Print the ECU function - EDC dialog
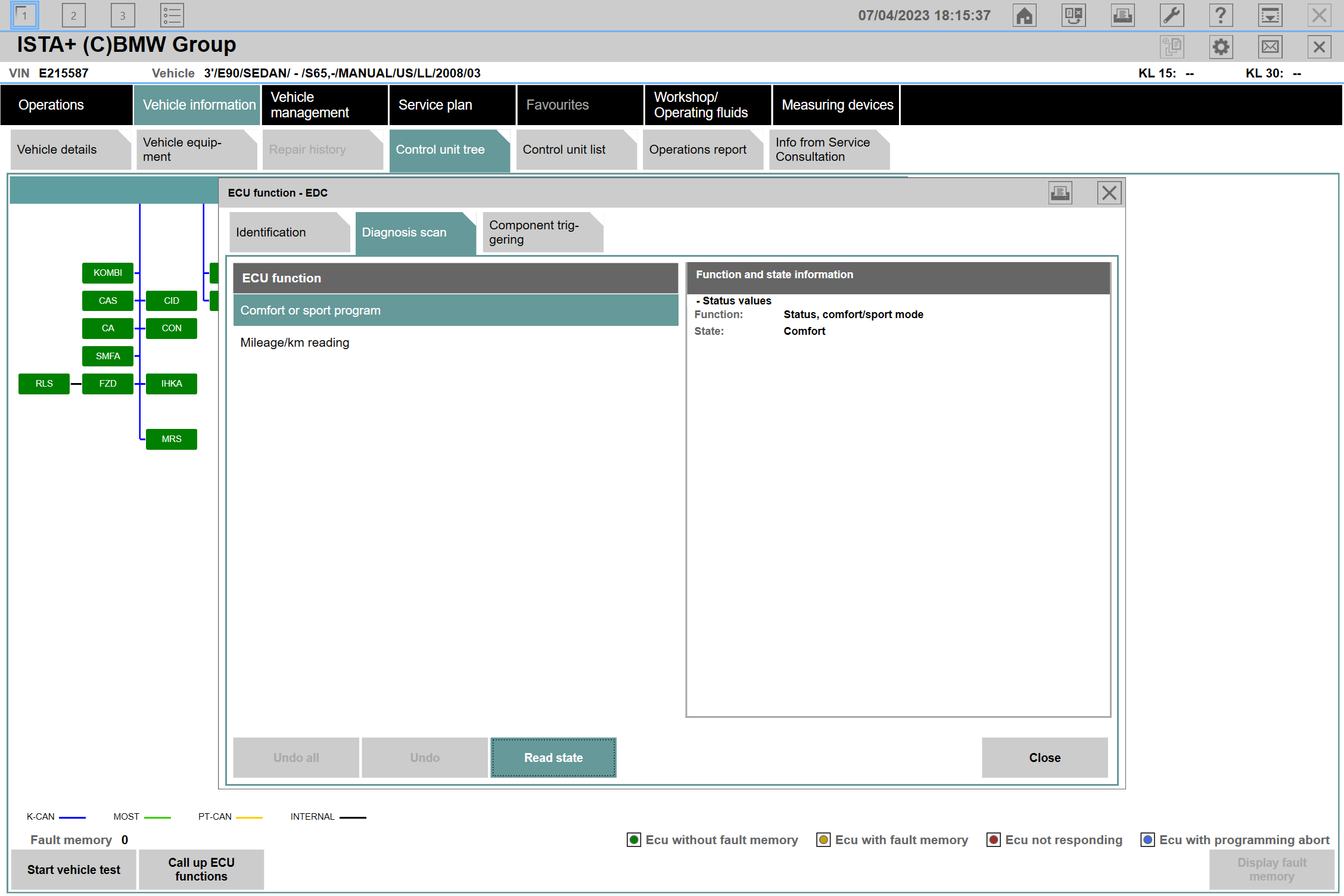1344x896 pixels. [x=1060, y=193]
